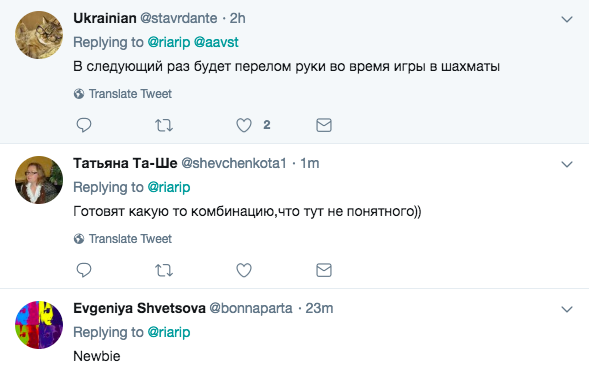Open the 2h timestamp on first tweet
589x378 pixels.
(x=237, y=18)
